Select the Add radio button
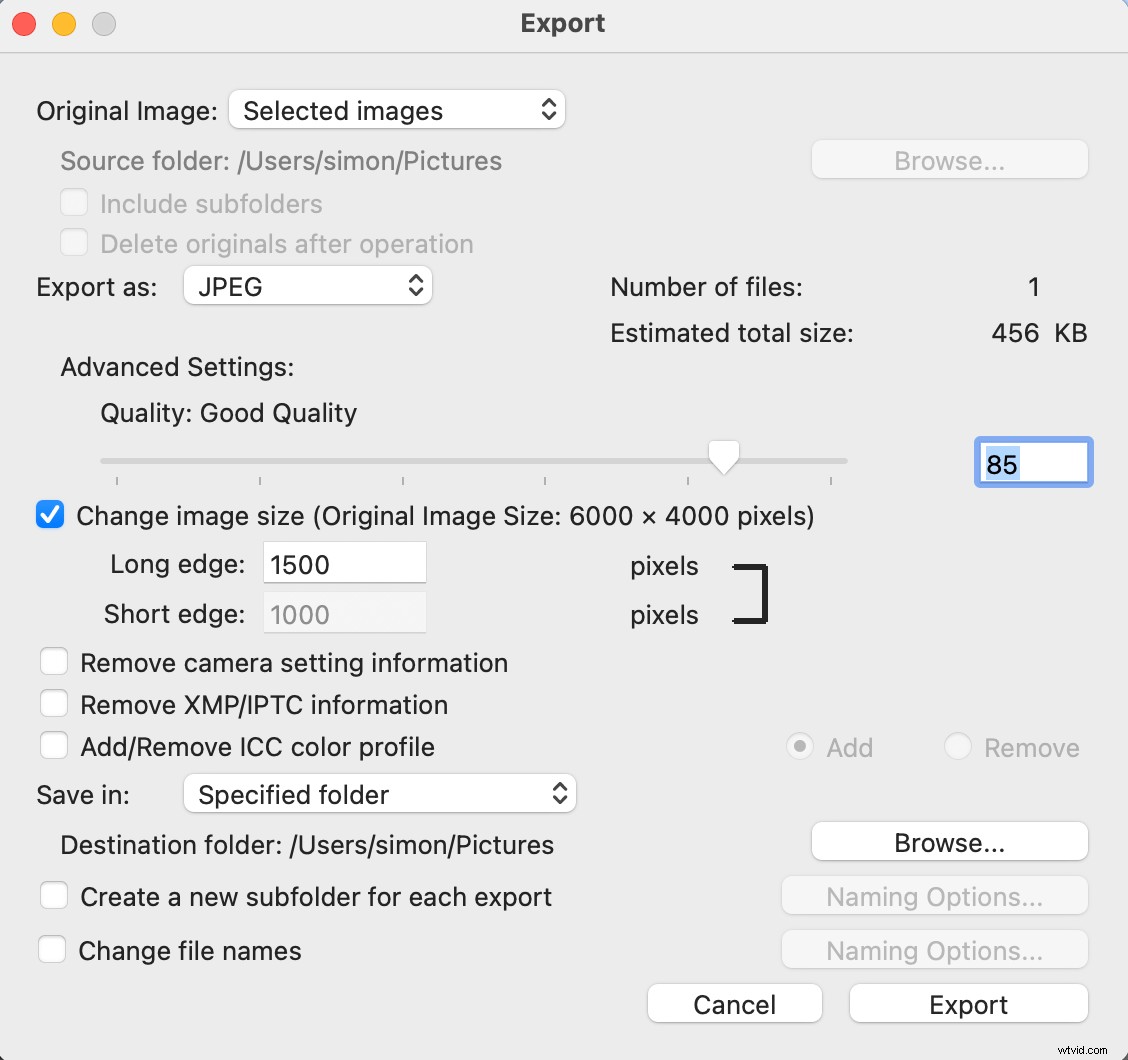The image size is (1128, 1060). pyautogui.click(x=800, y=746)
